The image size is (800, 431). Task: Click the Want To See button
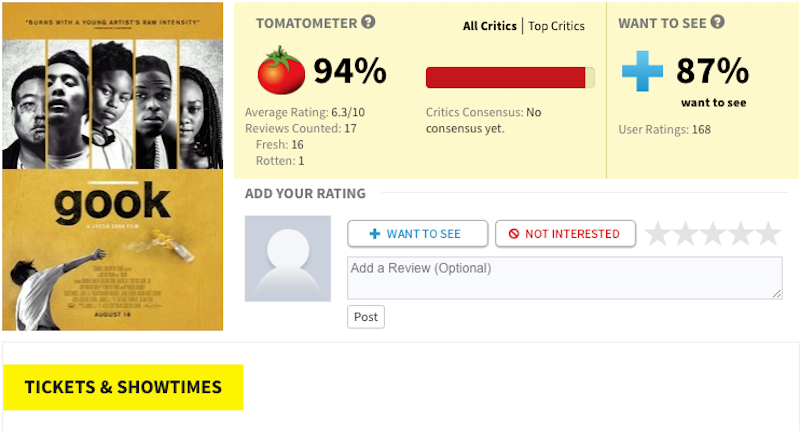(417, 234)
